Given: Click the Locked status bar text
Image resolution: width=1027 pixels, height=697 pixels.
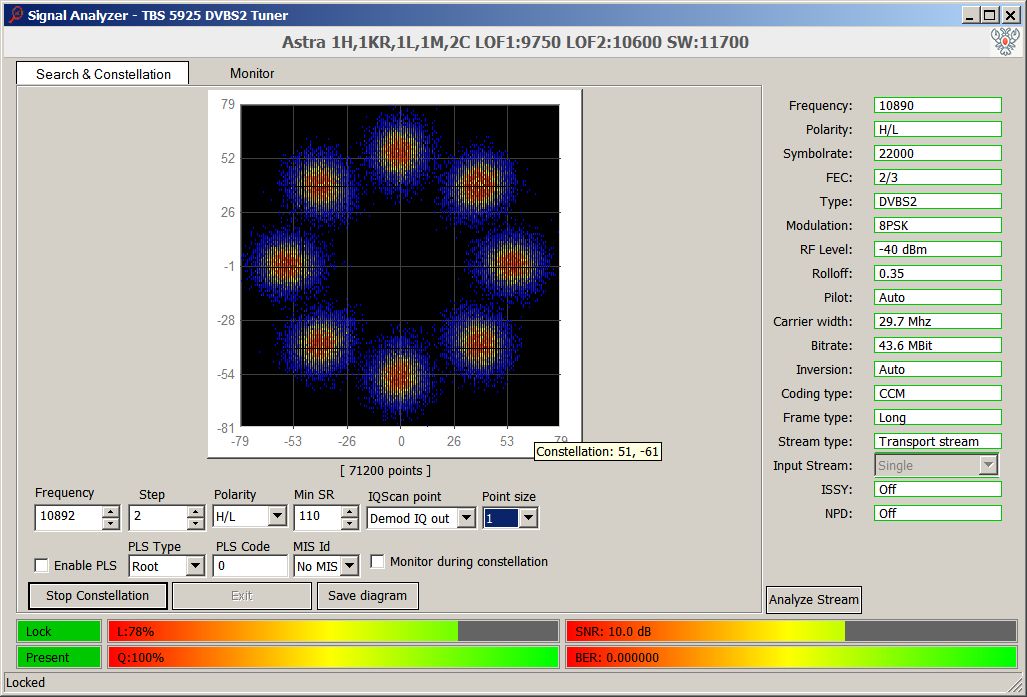Looking at the screenshot, I should pyautogui.click(x=26, y=683).
